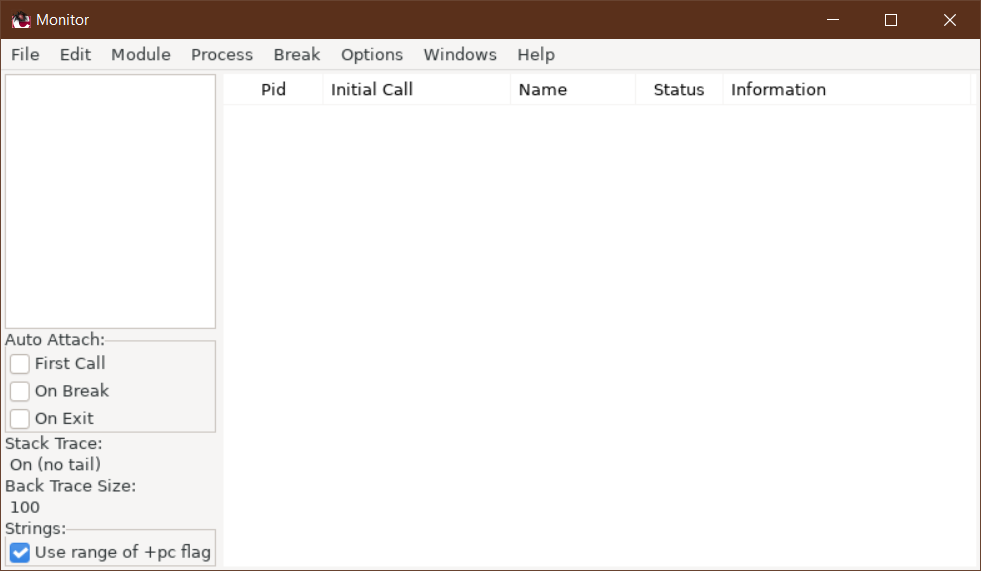Click the Name column header
The width and height of the screenshot is (981, 571).
[x=573, y=89]
